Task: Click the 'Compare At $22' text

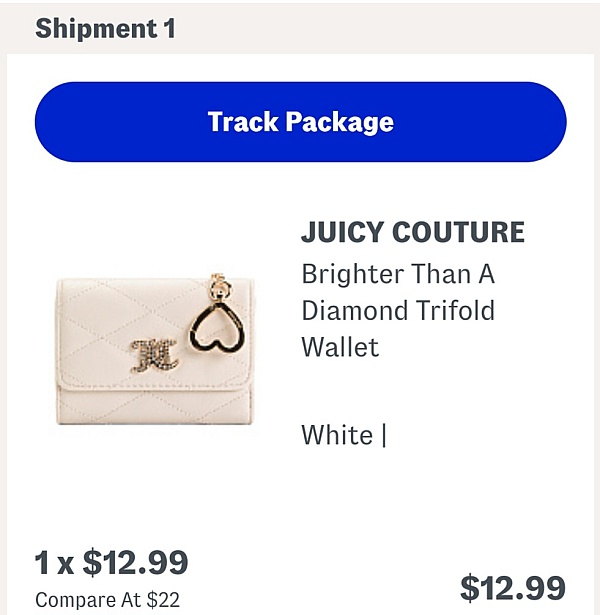Action: (107, 599)
